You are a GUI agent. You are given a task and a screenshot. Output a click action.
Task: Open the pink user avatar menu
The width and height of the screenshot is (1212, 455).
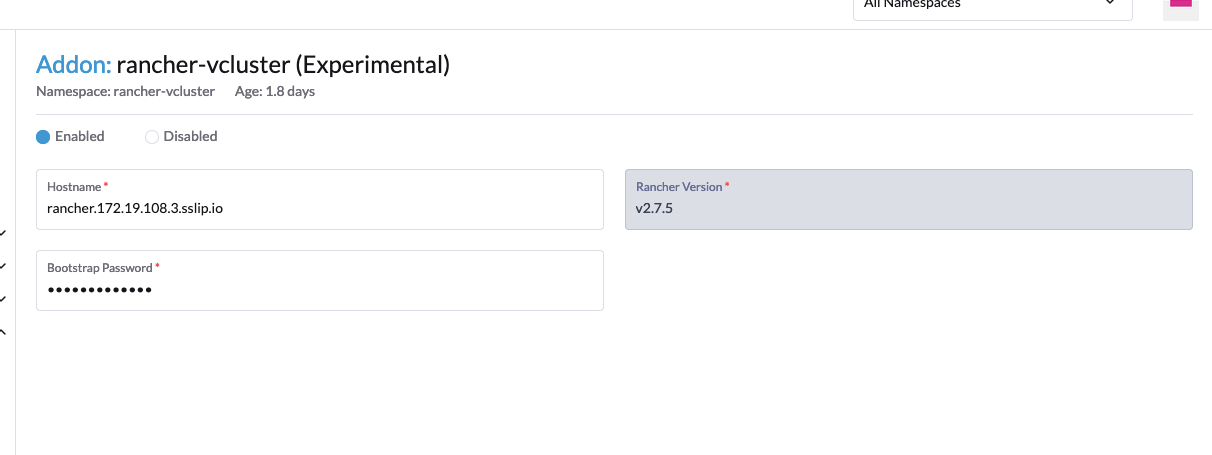(x=1180, y=4)
